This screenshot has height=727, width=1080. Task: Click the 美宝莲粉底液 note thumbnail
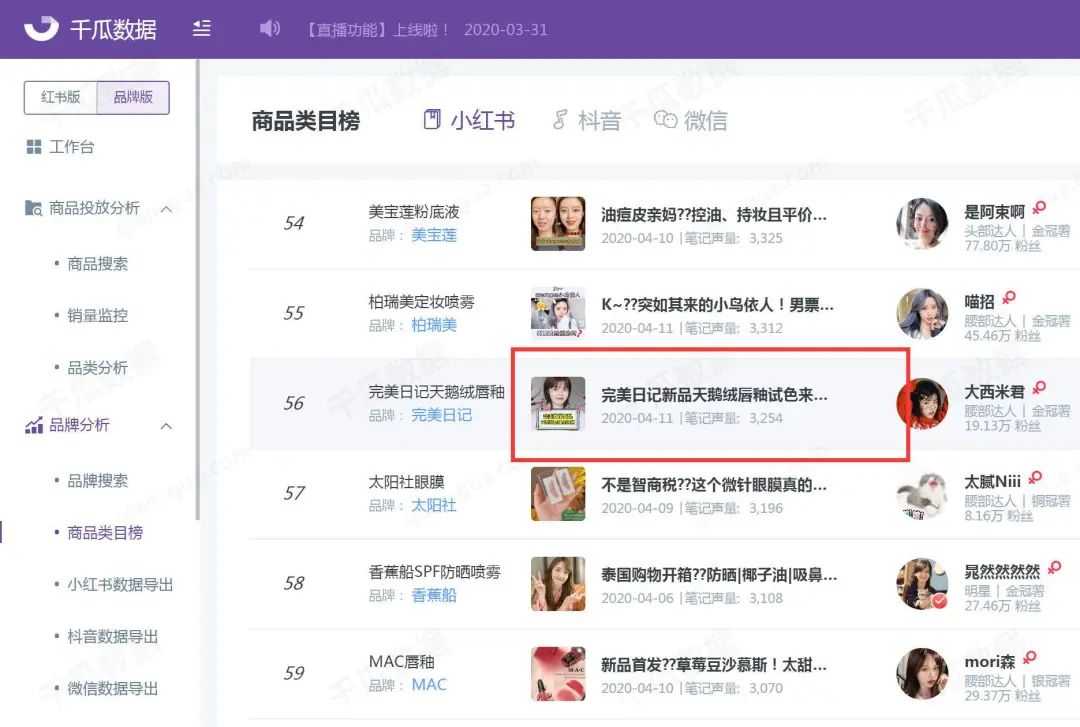(x=558, y=223)
